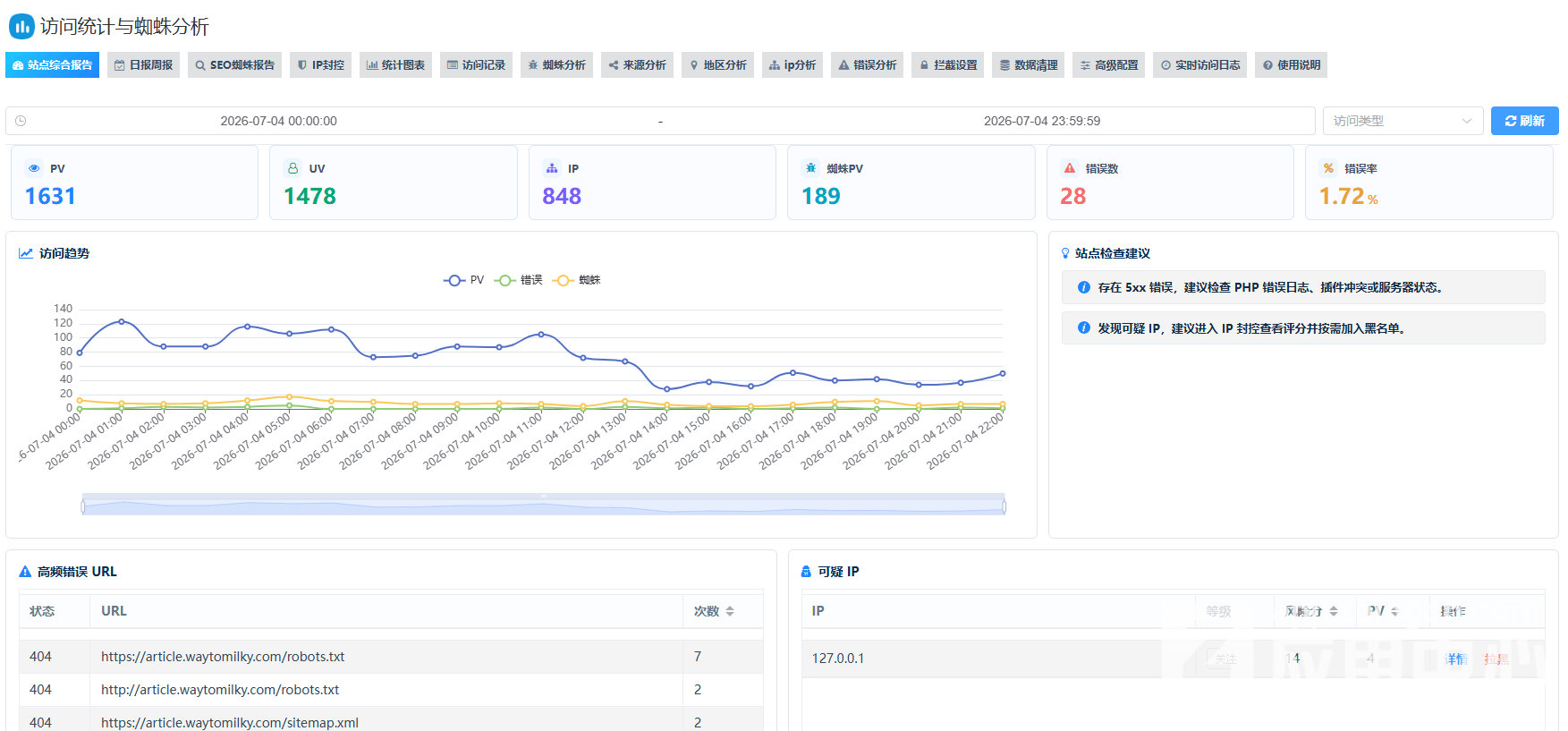Open the IP封控 tab
This screenshot has width=1568, height=731.
(x=320, y=65)
